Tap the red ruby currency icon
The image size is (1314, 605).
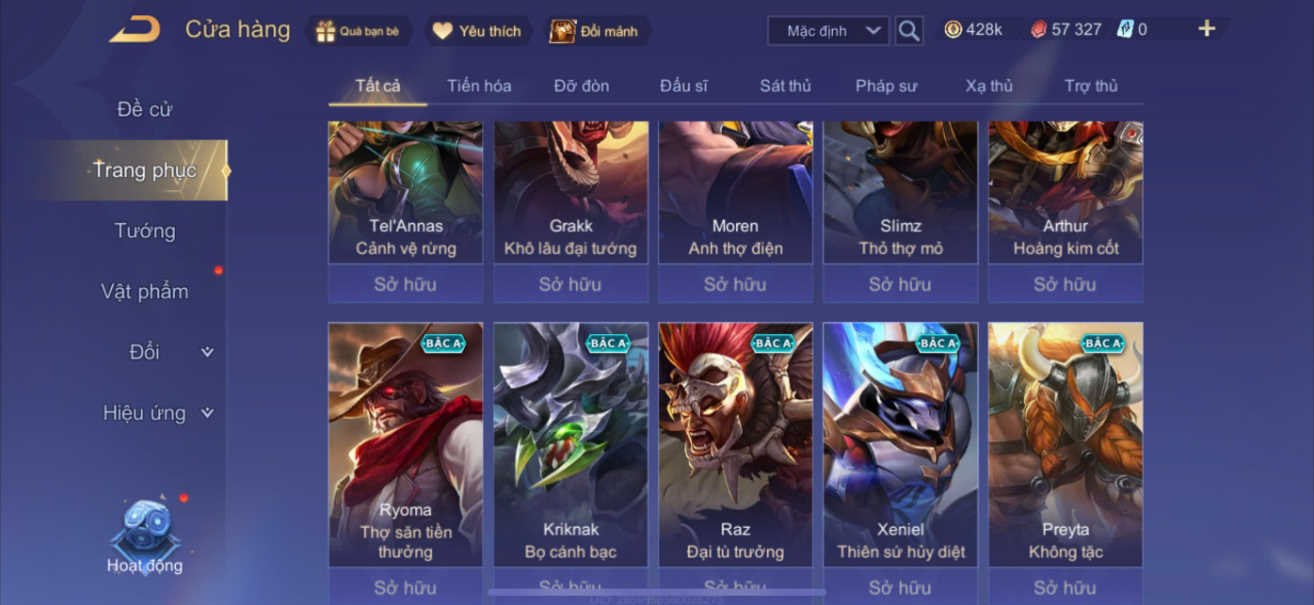point(1039,30)
